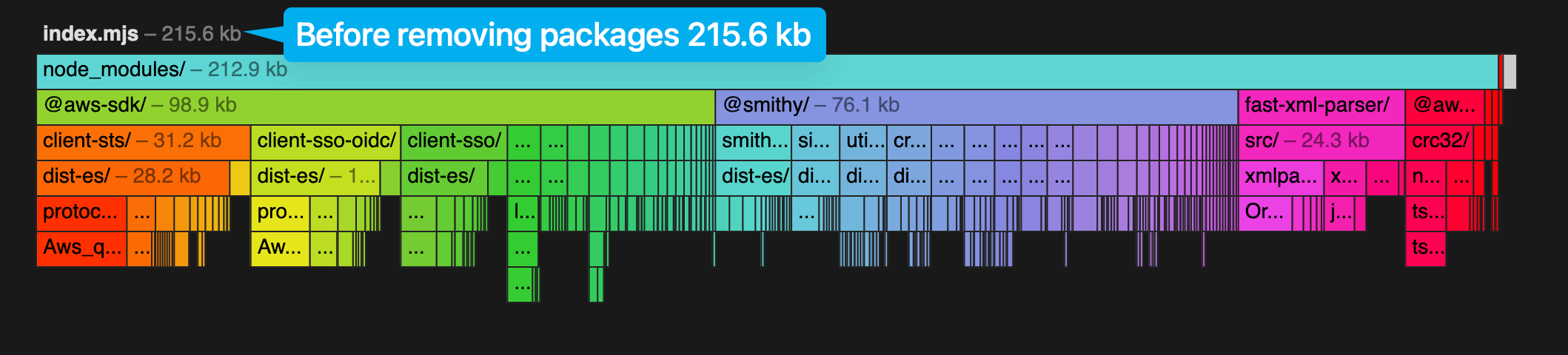Select the crc32/ red block
This screenshot has height=355, width=1568.
click(1439, 142)
